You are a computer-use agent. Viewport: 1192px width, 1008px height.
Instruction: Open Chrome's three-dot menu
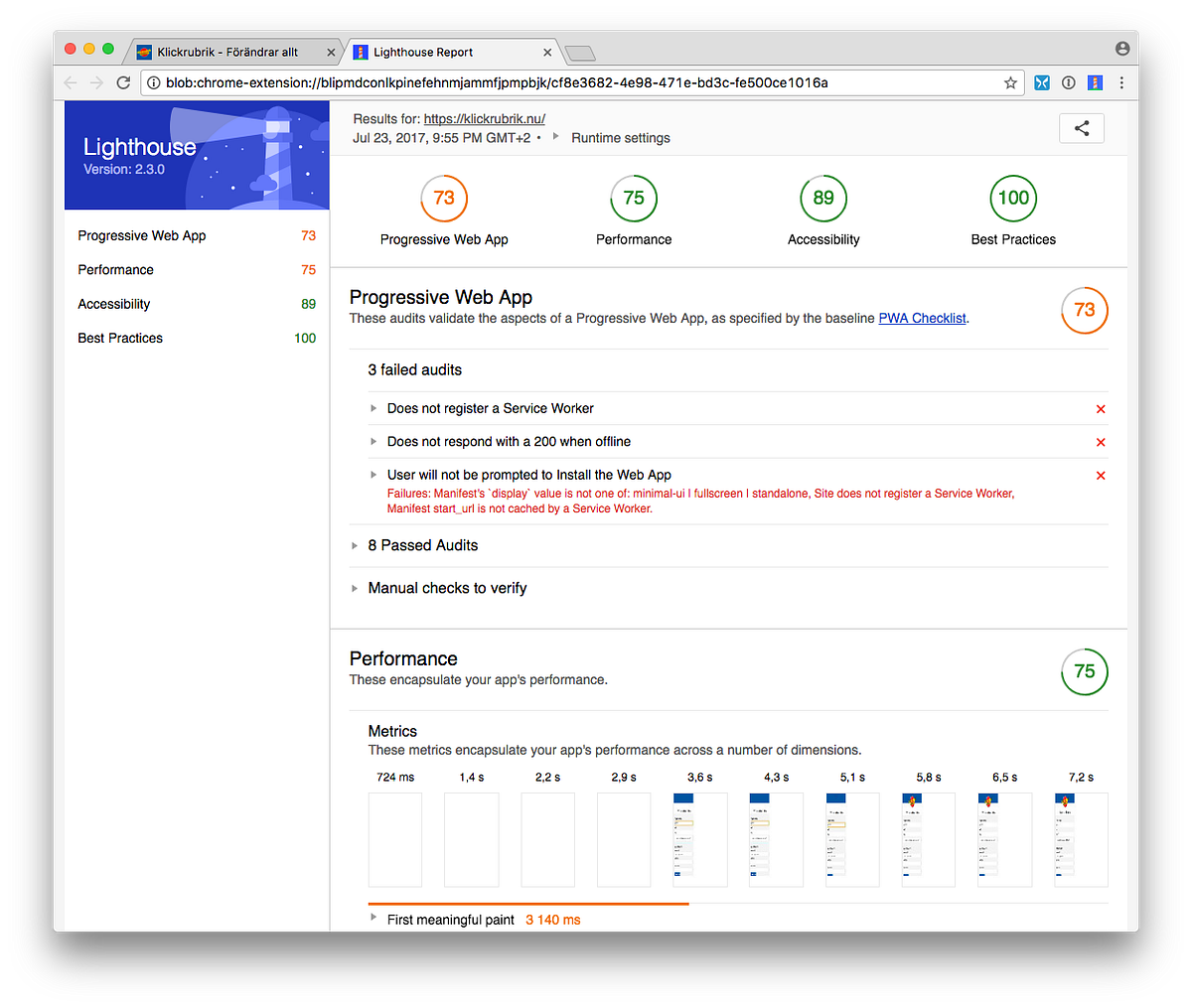(x=1121, y=82)
